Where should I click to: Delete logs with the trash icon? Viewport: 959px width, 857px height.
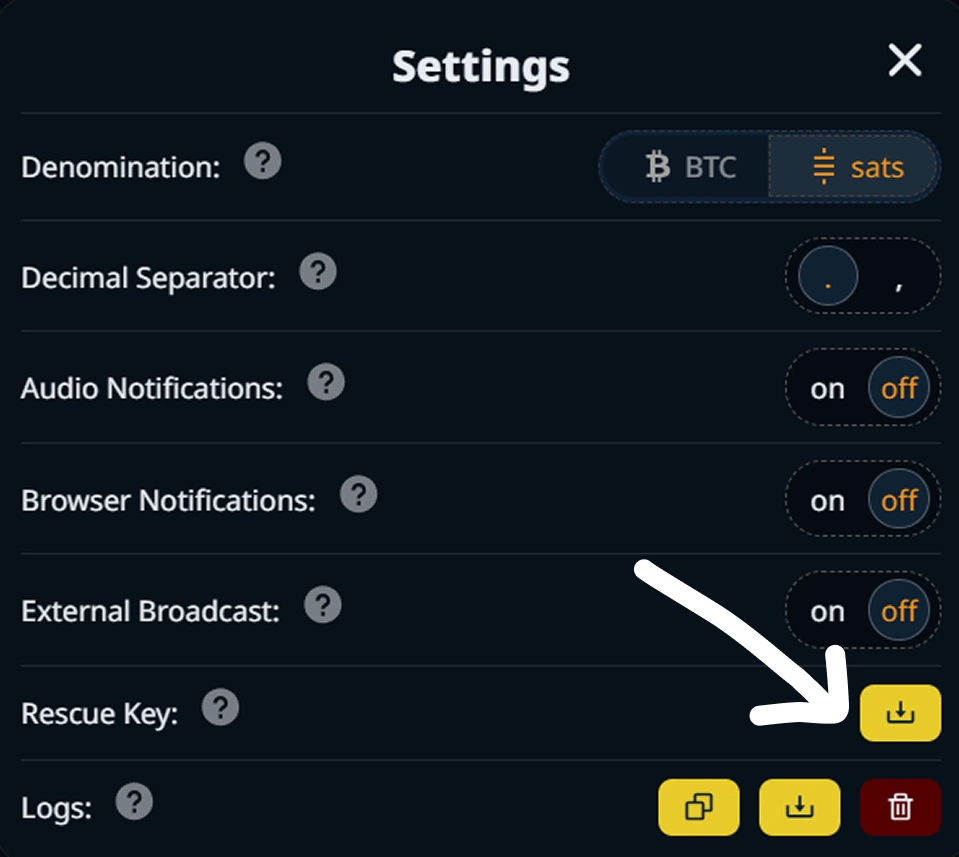[x=900, y=807]
